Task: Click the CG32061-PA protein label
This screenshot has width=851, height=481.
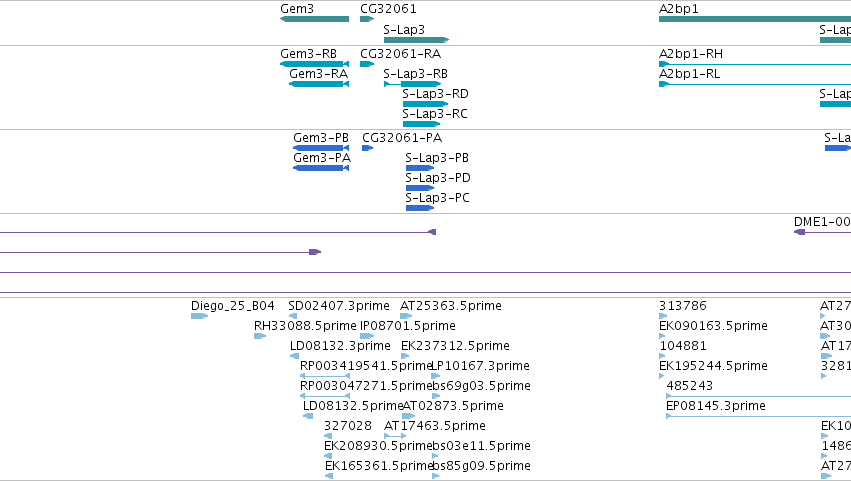Action: pyautogui.click(x=402, y=138)
